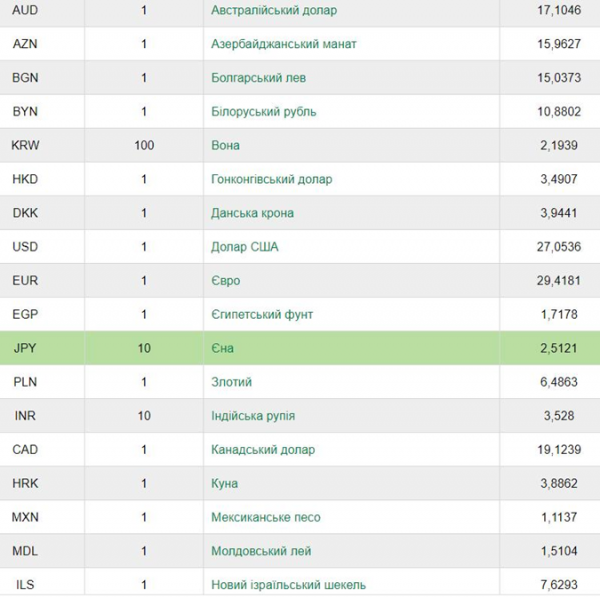Open the Болгарський лев link
The width and height of the screenshot is (600, 598).
click(259, 78)
